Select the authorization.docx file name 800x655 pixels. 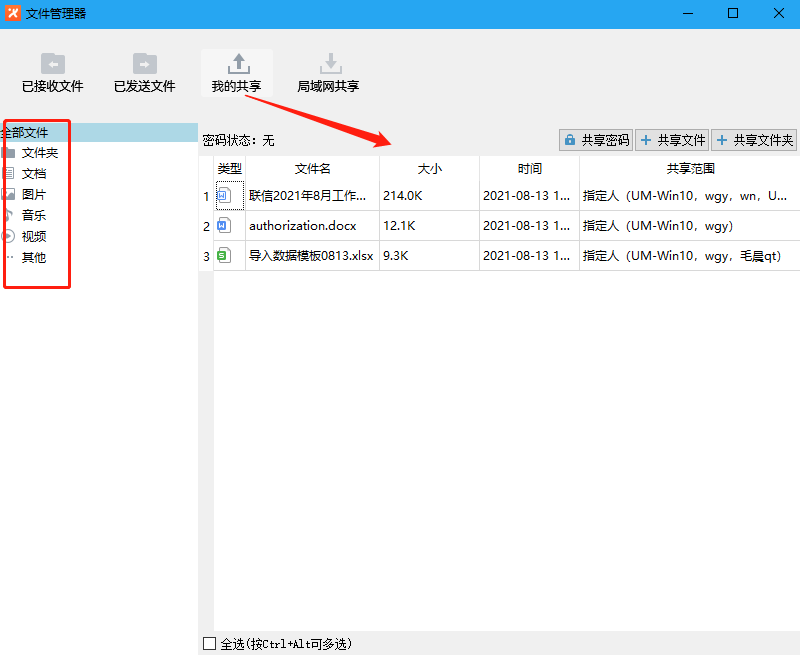302,226
